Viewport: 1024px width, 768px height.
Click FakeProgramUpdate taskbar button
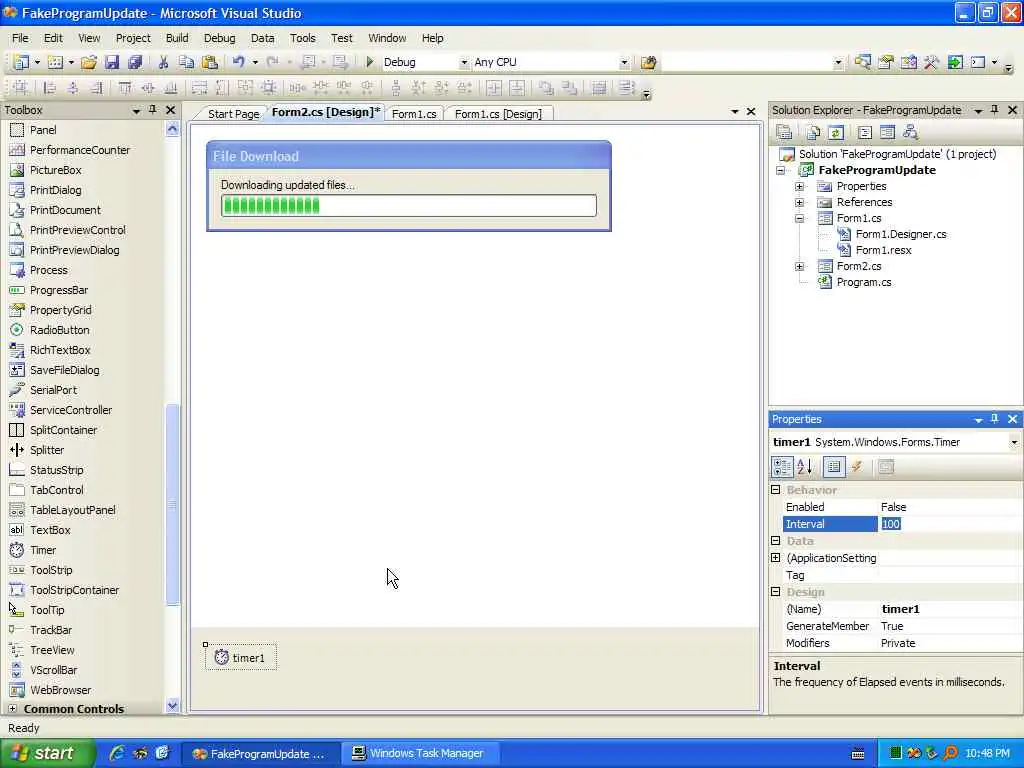[x=260, y=753]
